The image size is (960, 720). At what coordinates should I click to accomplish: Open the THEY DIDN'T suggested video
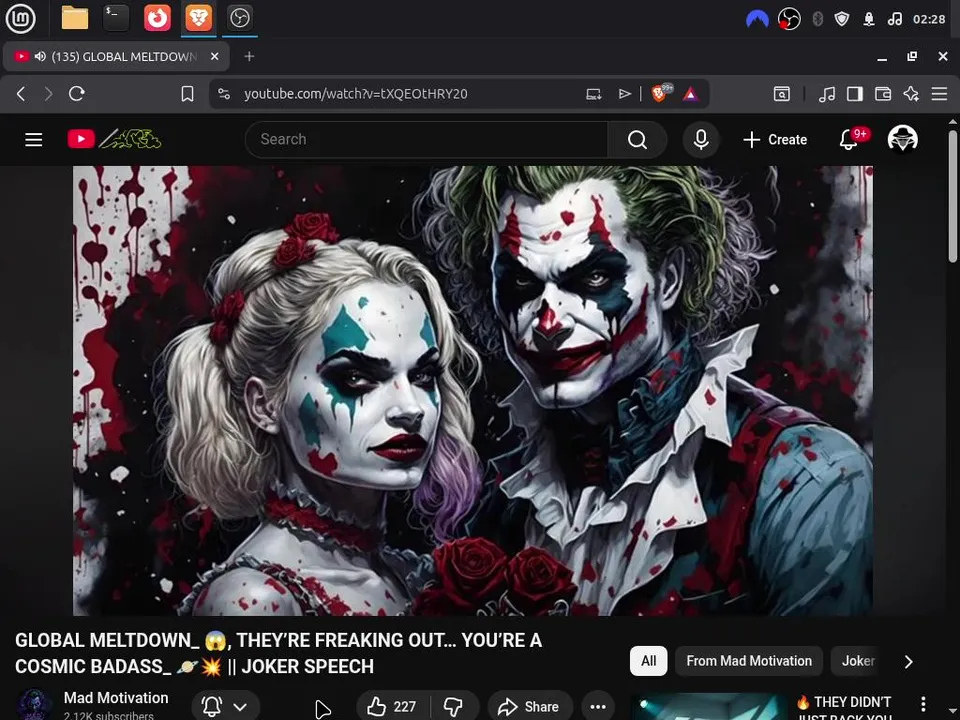845,707
